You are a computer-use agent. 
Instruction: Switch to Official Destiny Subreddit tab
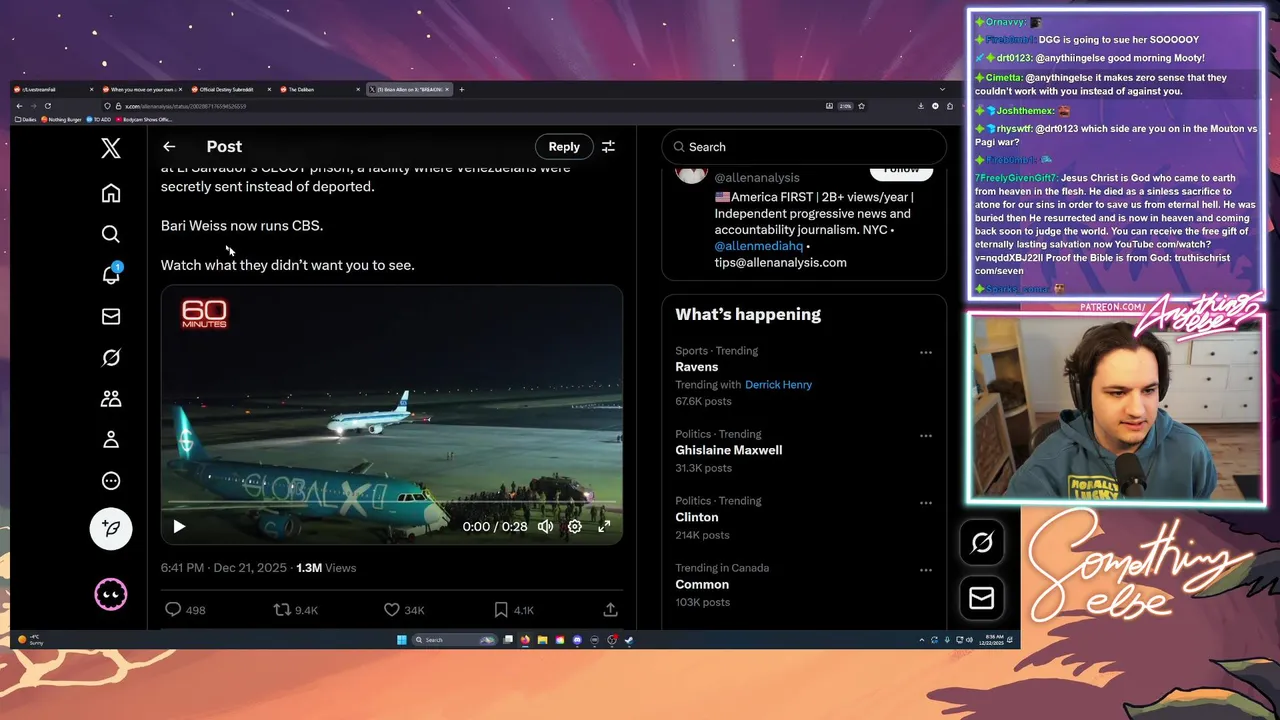pyautogui.click(x=231, y=89)
